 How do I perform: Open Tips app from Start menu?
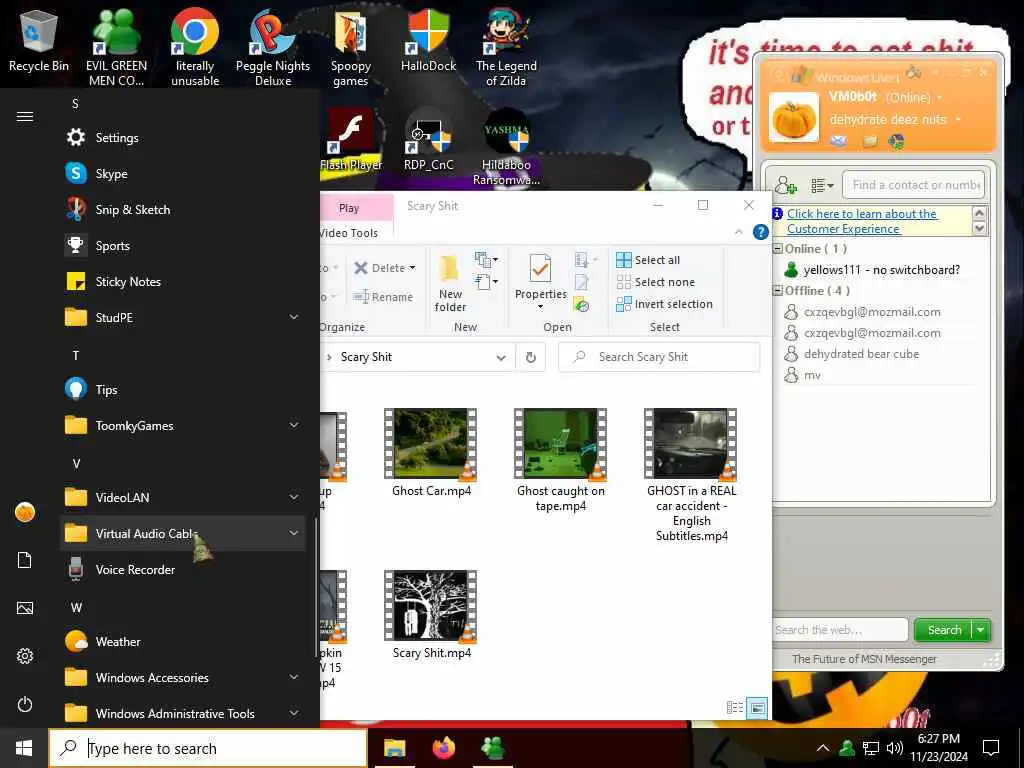point(183,389)
